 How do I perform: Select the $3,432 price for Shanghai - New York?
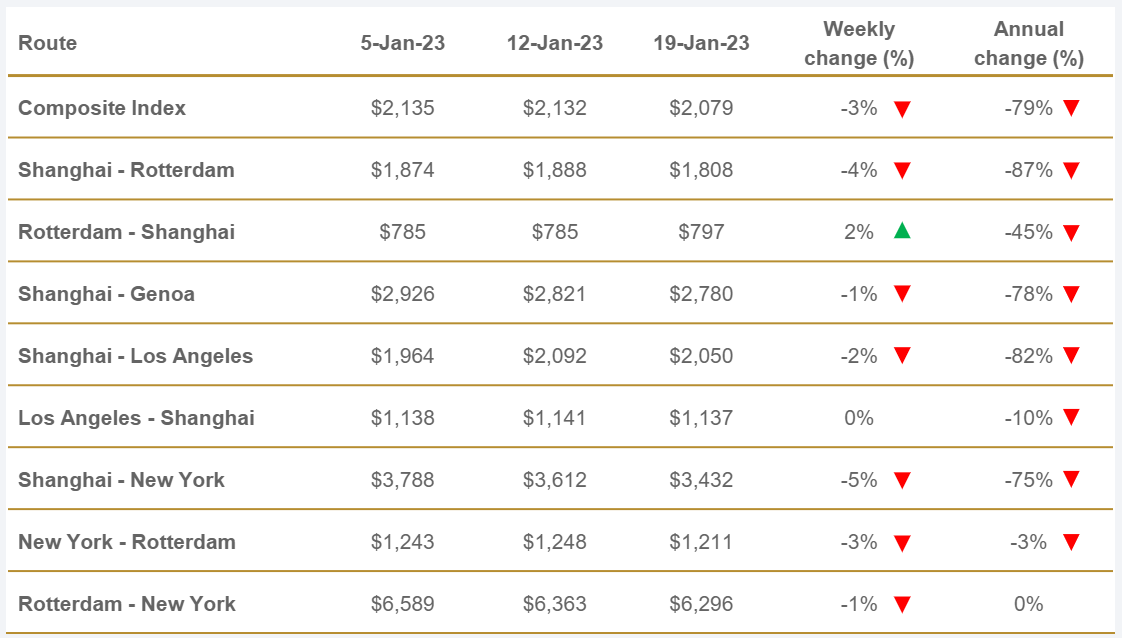tap(701, 480)
